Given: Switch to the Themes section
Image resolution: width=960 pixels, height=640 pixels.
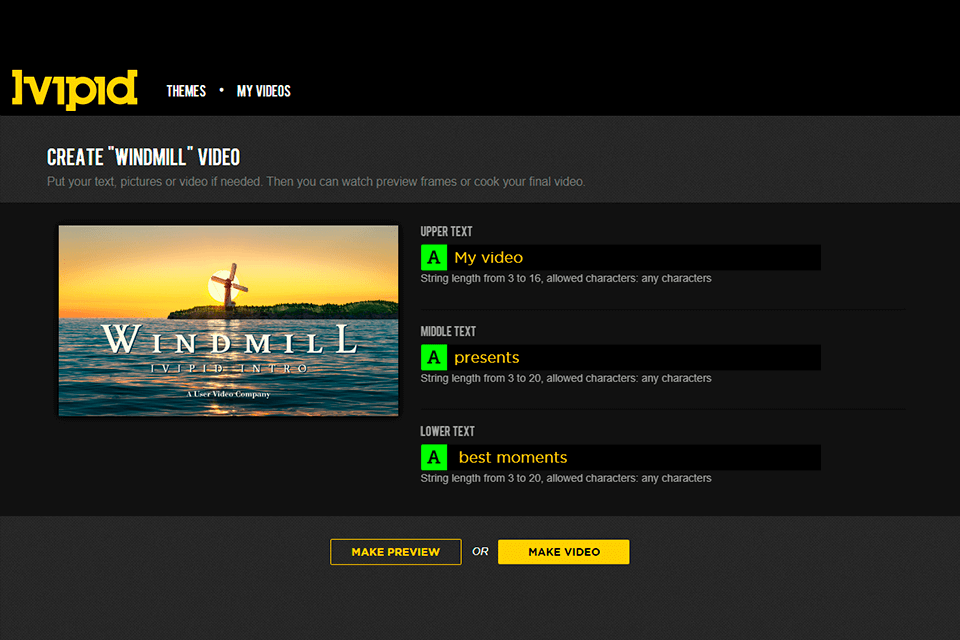Looking at the screenshot, I should (186, 90).
